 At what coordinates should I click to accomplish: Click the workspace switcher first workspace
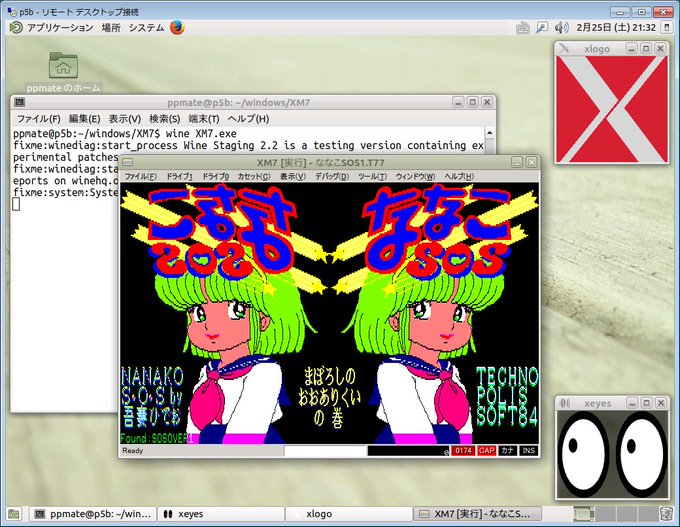tap(584, 514)
